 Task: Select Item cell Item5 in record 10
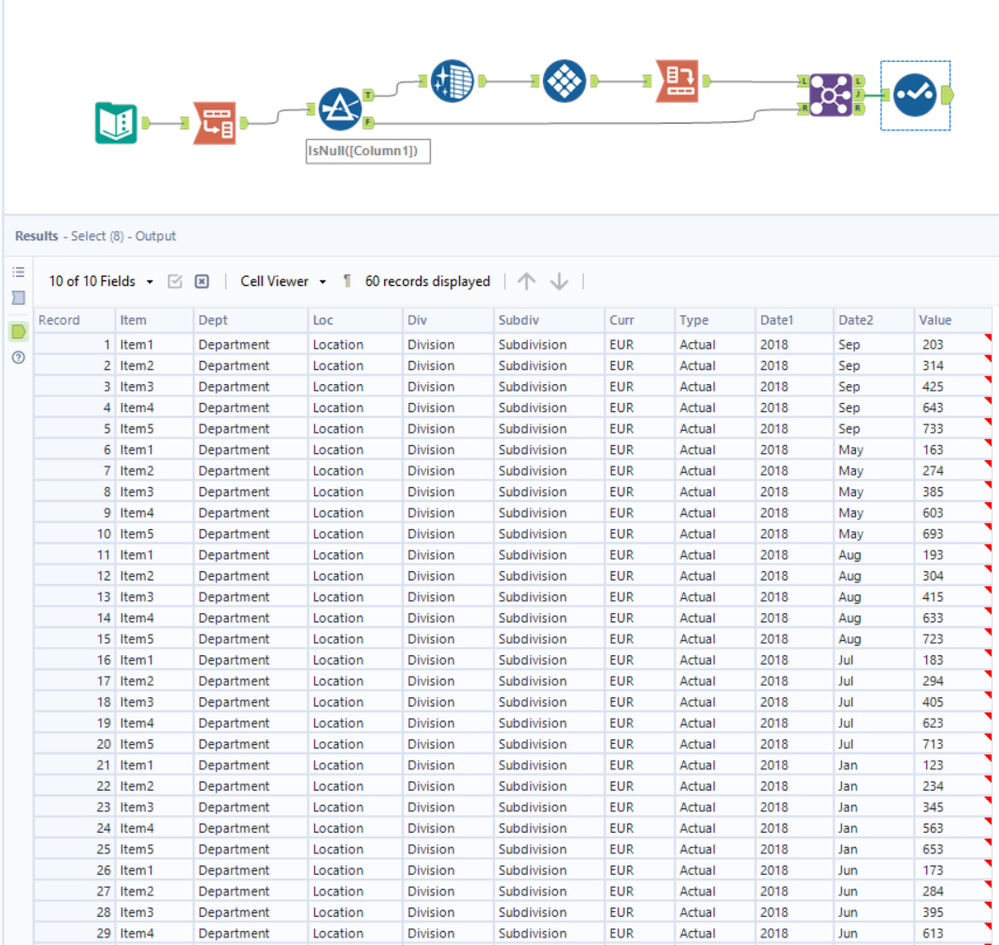pos(154,534)
